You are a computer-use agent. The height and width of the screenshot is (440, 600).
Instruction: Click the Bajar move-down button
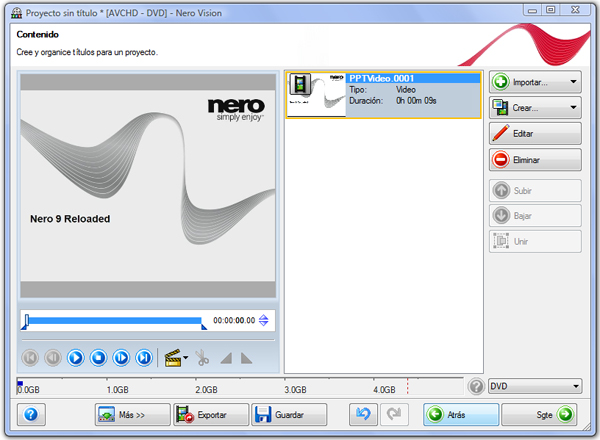[x=535, y=215]
